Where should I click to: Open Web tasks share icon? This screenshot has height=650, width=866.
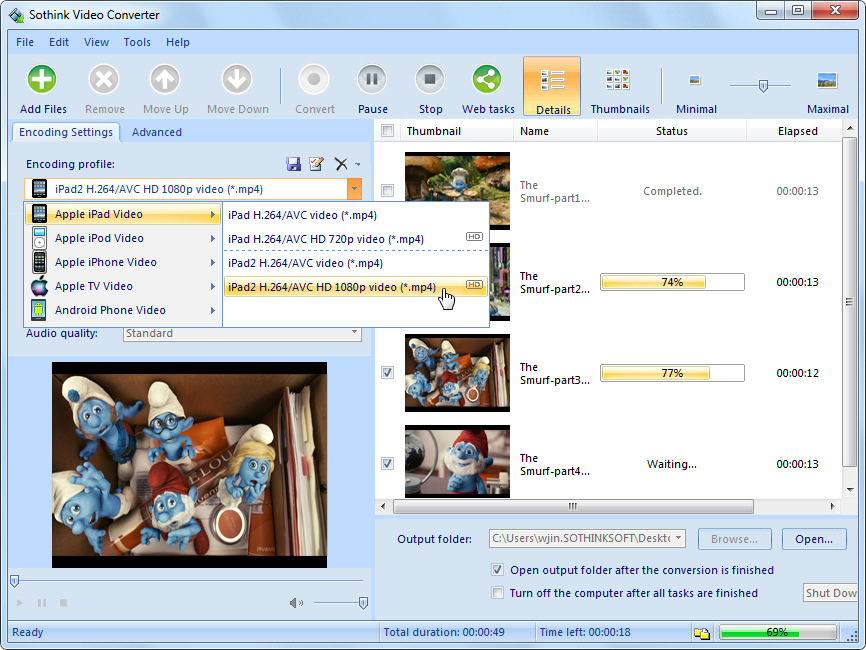[488, 80]
